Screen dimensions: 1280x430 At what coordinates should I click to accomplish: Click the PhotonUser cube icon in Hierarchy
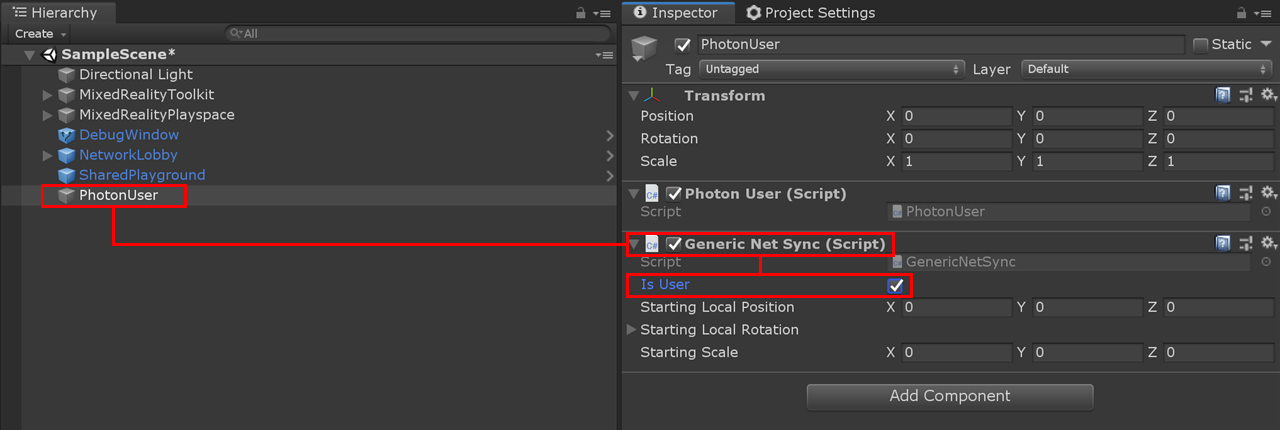point(67,196)
